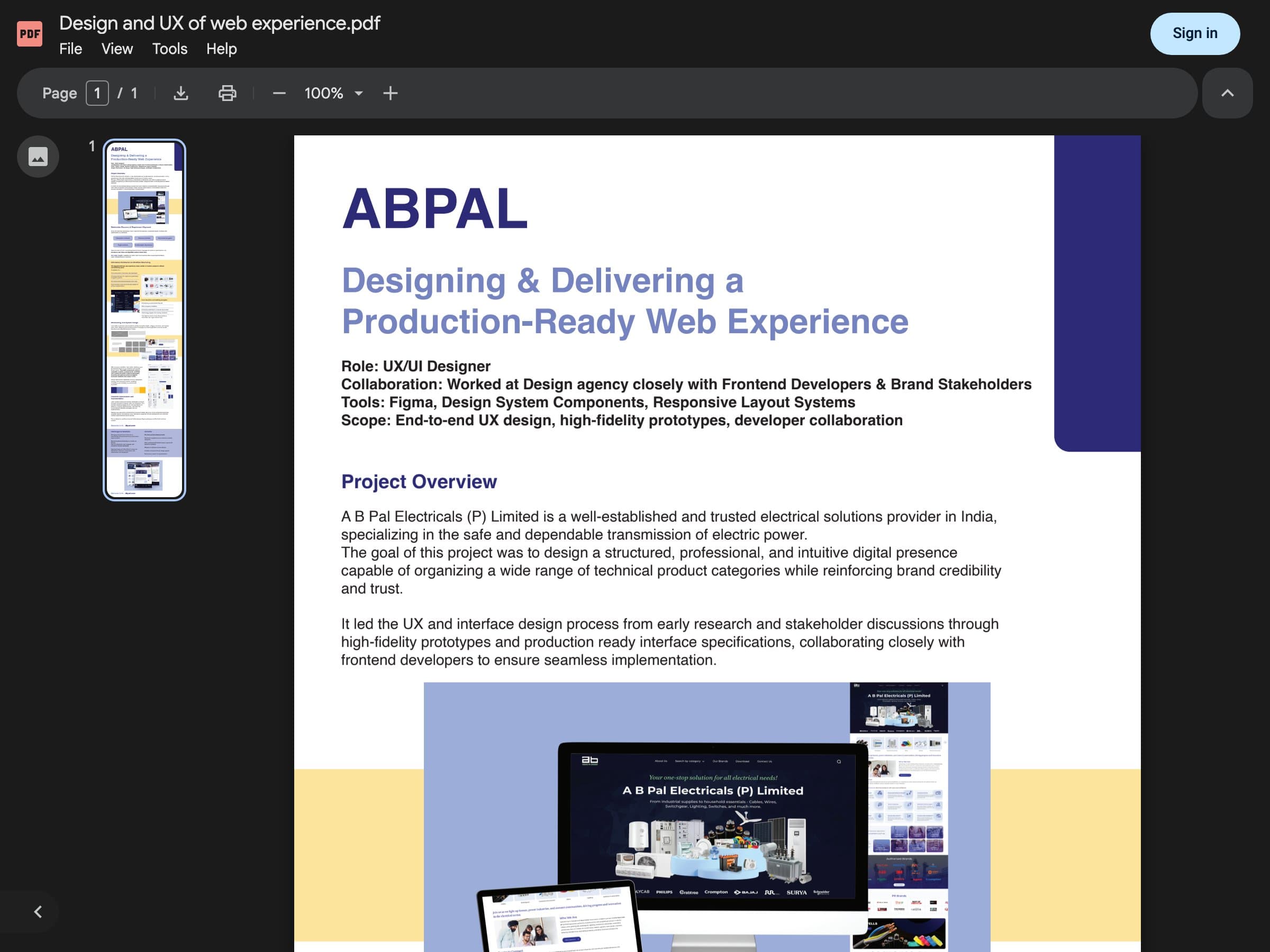Click the ABPAL title on the page
1270x952 pixels.
click(x=434, y=209)
